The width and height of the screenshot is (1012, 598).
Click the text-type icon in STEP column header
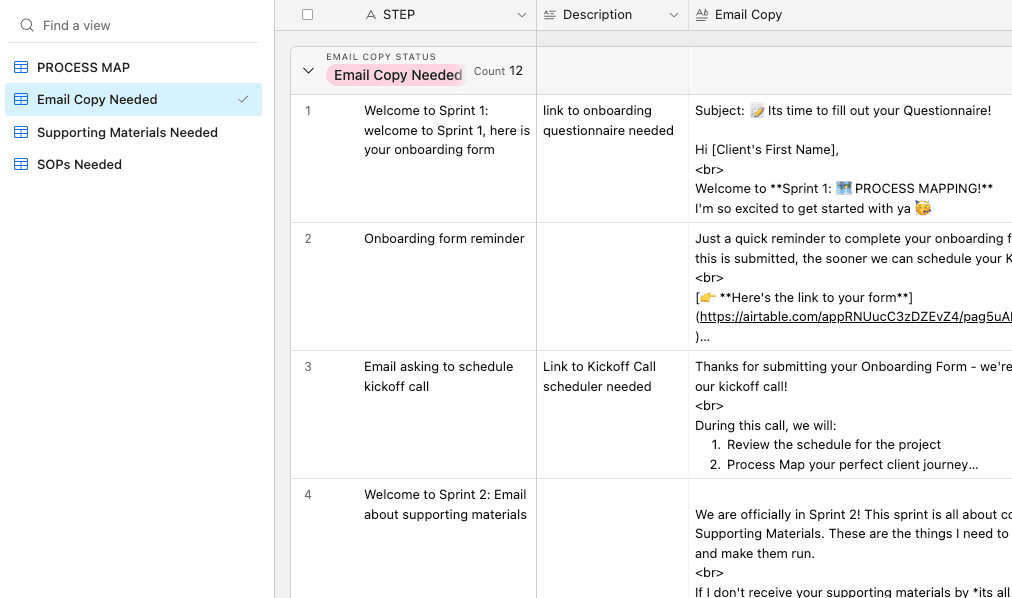click(370, 15)
